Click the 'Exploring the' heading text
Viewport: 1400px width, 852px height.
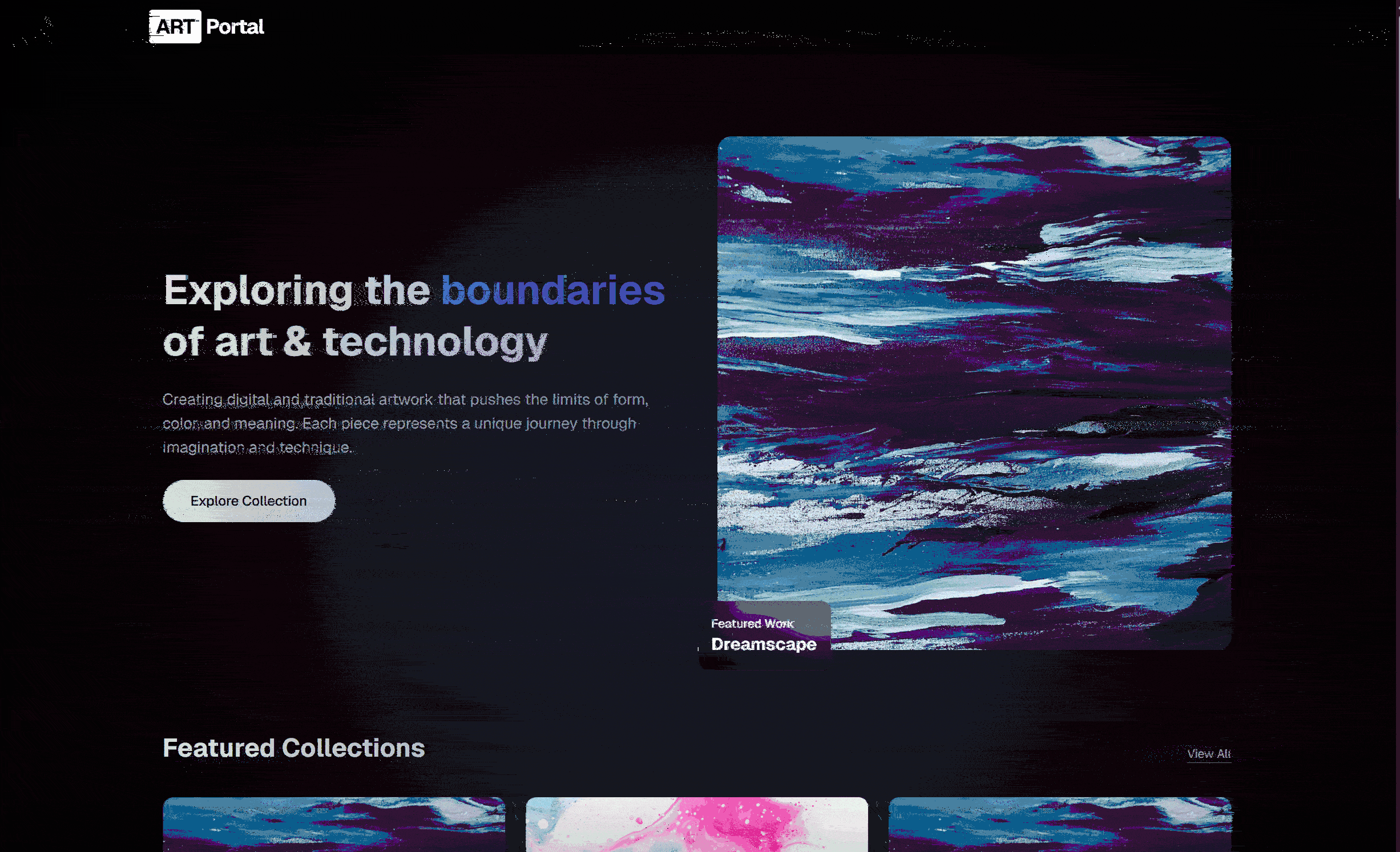click(297, 290)
